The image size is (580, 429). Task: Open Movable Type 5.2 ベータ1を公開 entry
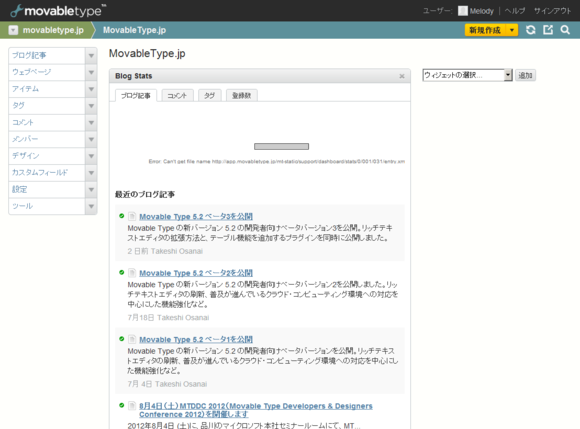(196, 339)
